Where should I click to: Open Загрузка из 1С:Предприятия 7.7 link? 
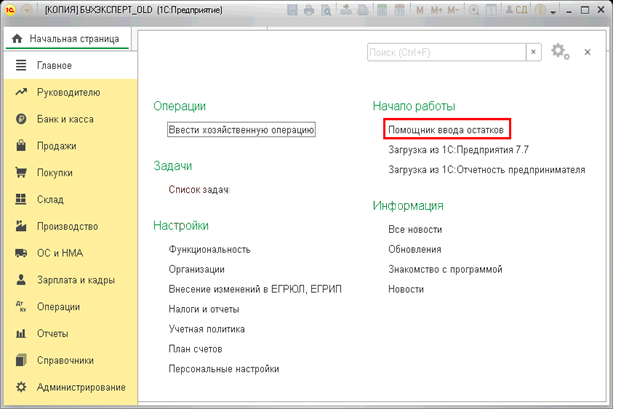(458, 150)
